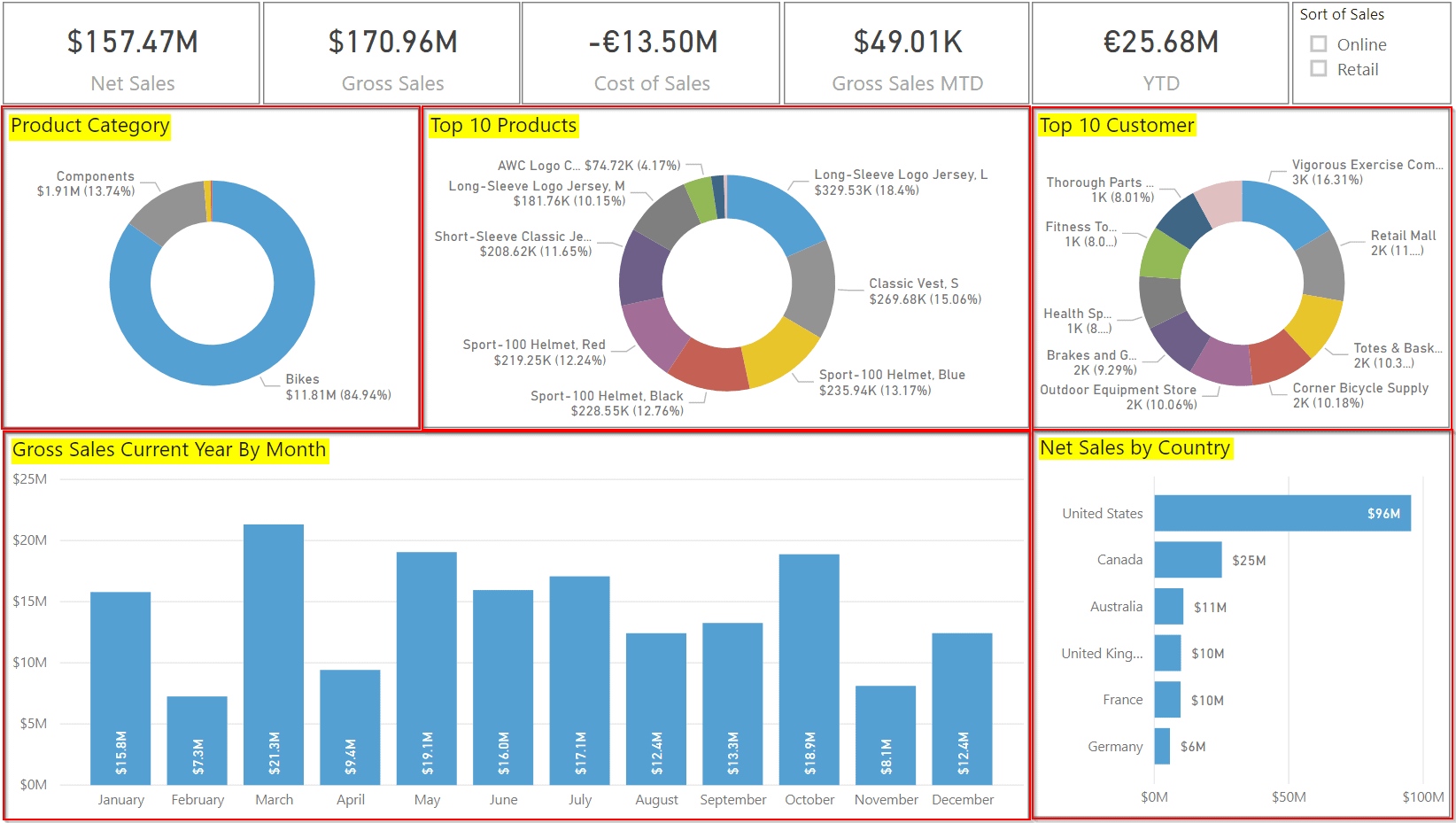The height and width of the screenshot is (823, 1456).
Task: Select the blue Bikes donut segment
Action: 266,346
